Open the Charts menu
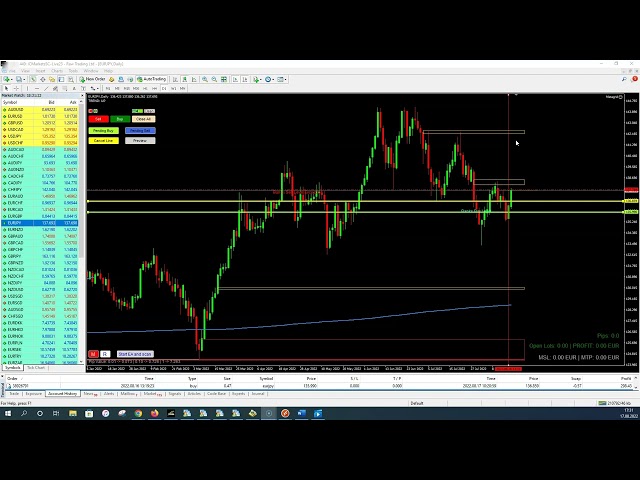 (57, 71)
